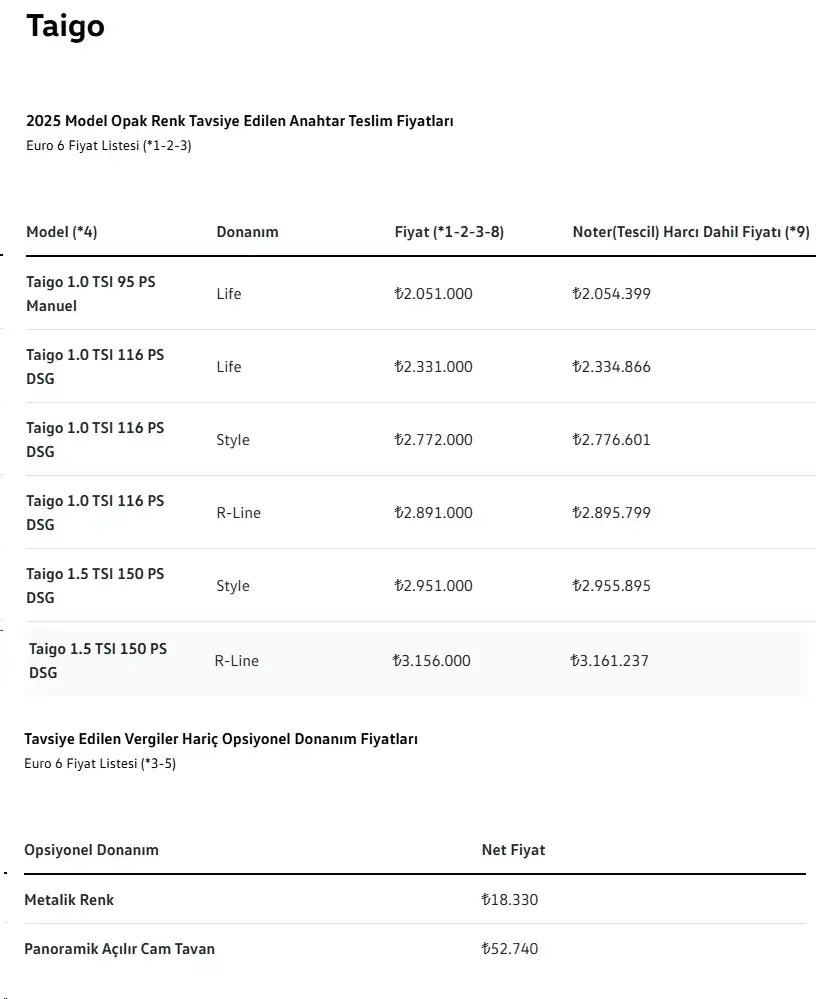Click the Fiyat (*1-2-3-8) column header
Image resolution: width=816 pixels, height=999 pixels.
tap(449, 232)
